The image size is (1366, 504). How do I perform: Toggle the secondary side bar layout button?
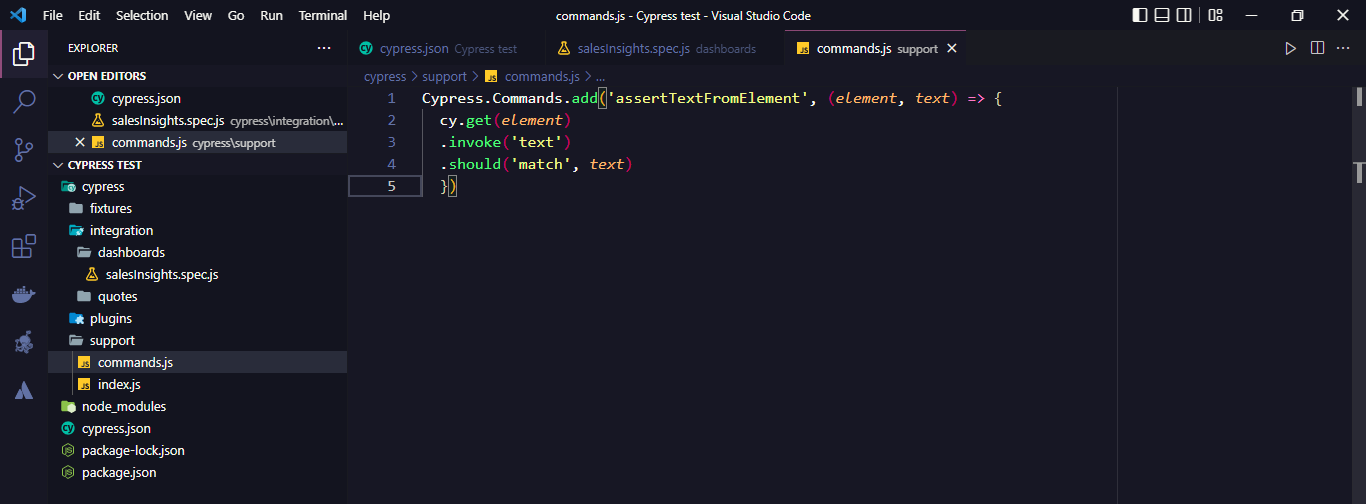(1184, 16)
